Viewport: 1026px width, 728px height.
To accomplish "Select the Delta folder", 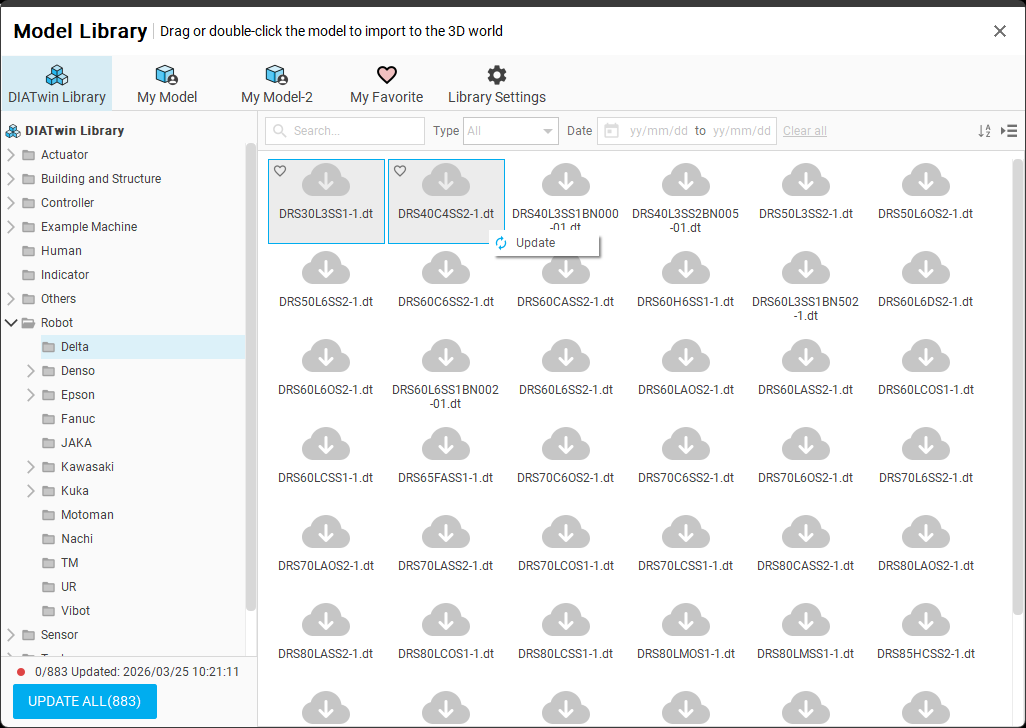I will [143, 347].
